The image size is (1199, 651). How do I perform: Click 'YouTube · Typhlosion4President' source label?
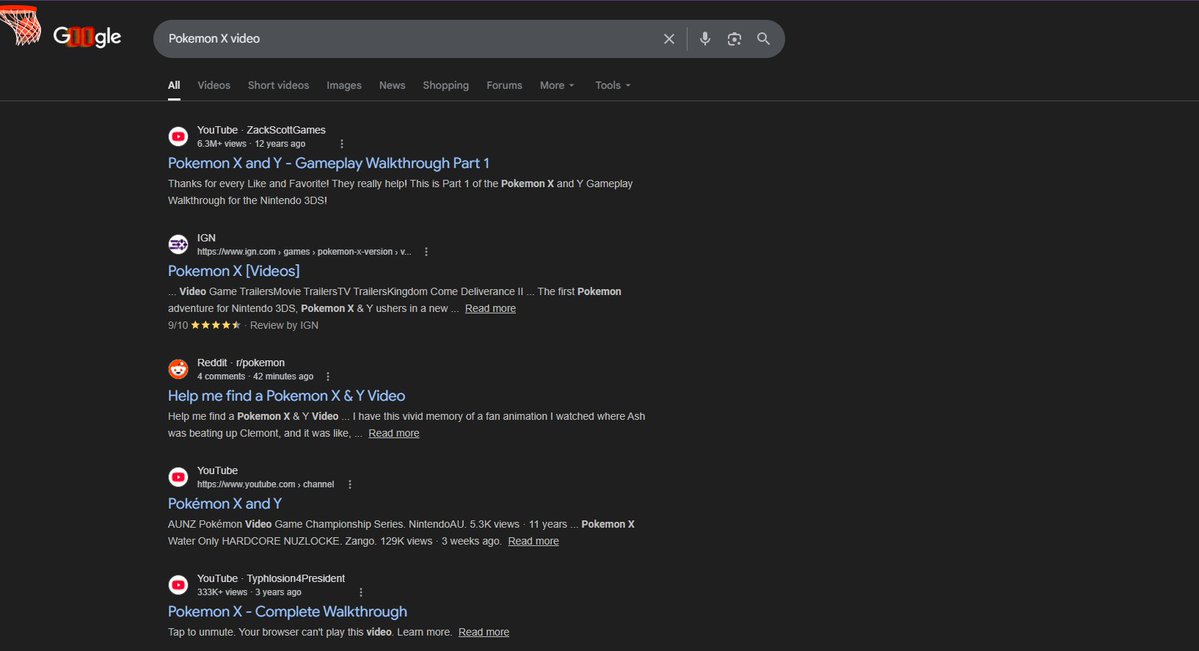coord(271,578)
